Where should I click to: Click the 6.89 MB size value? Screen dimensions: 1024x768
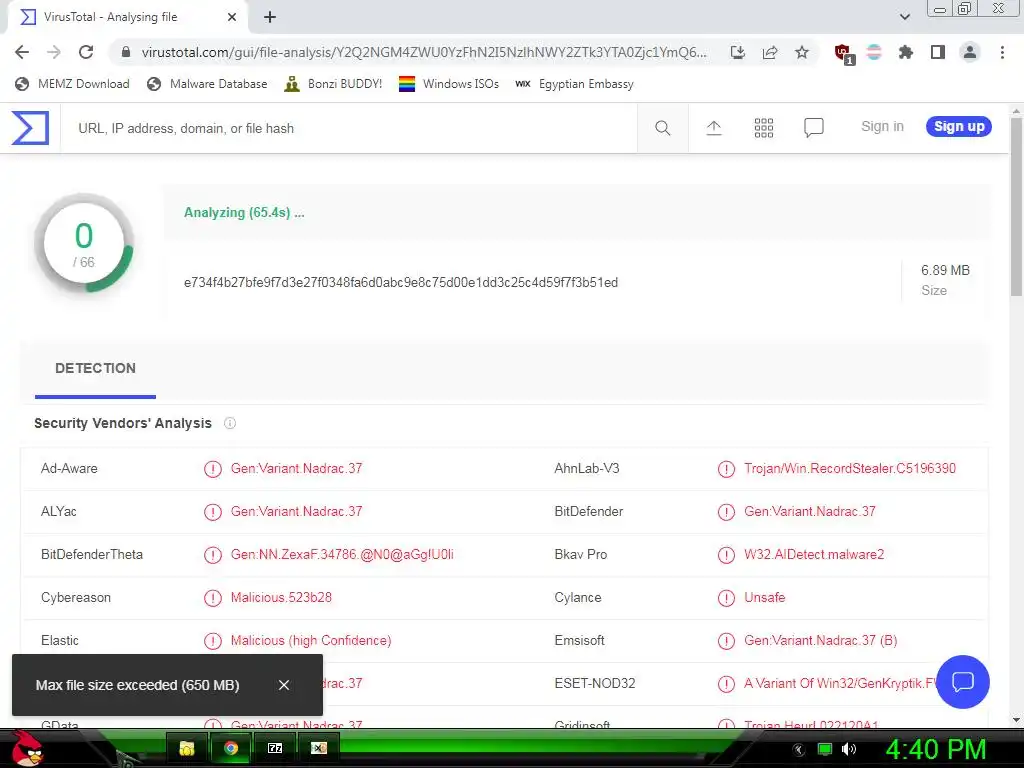[945, 270]
